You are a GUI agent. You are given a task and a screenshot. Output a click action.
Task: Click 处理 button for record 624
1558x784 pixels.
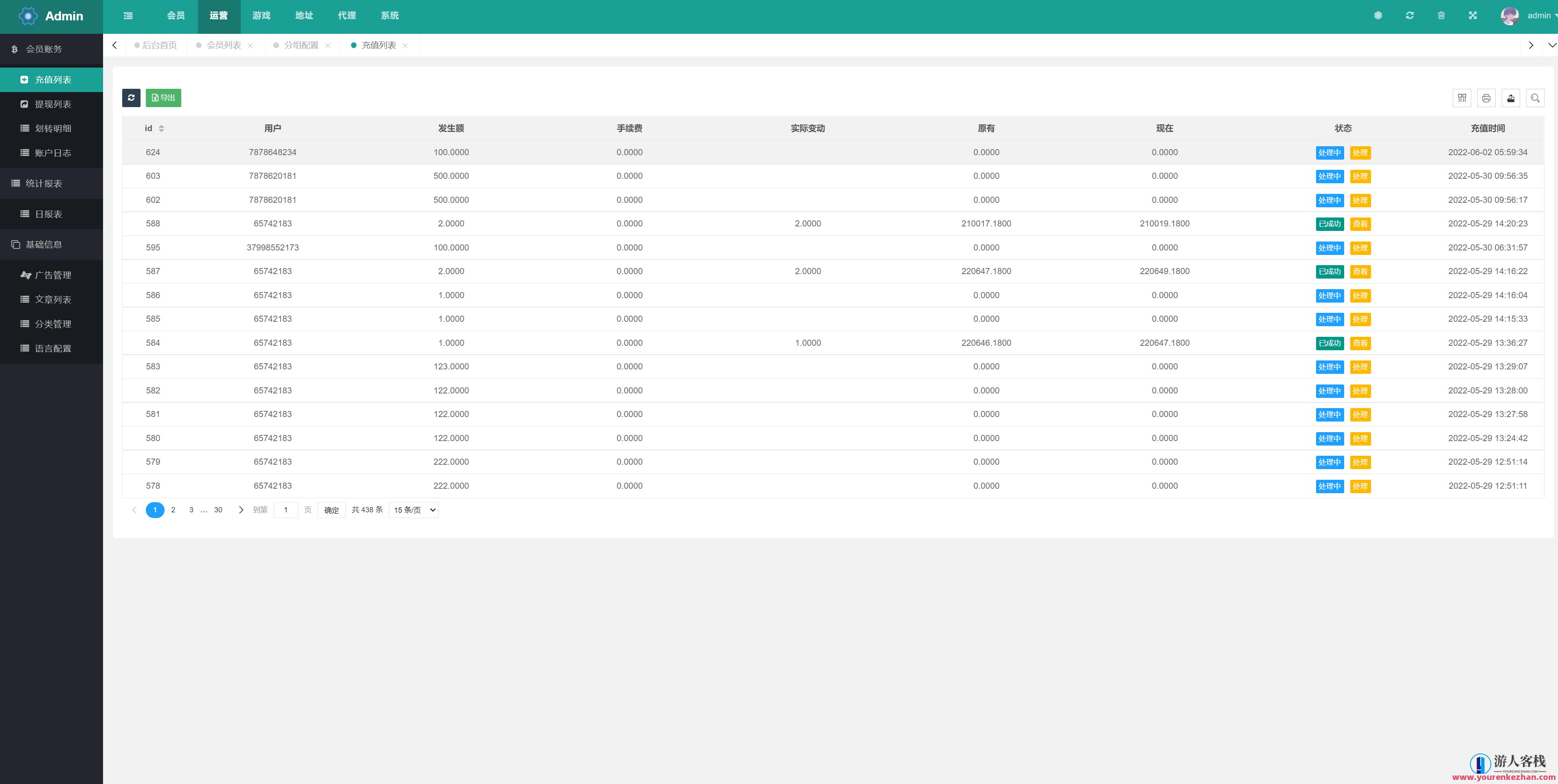(x=1360, y=152)
